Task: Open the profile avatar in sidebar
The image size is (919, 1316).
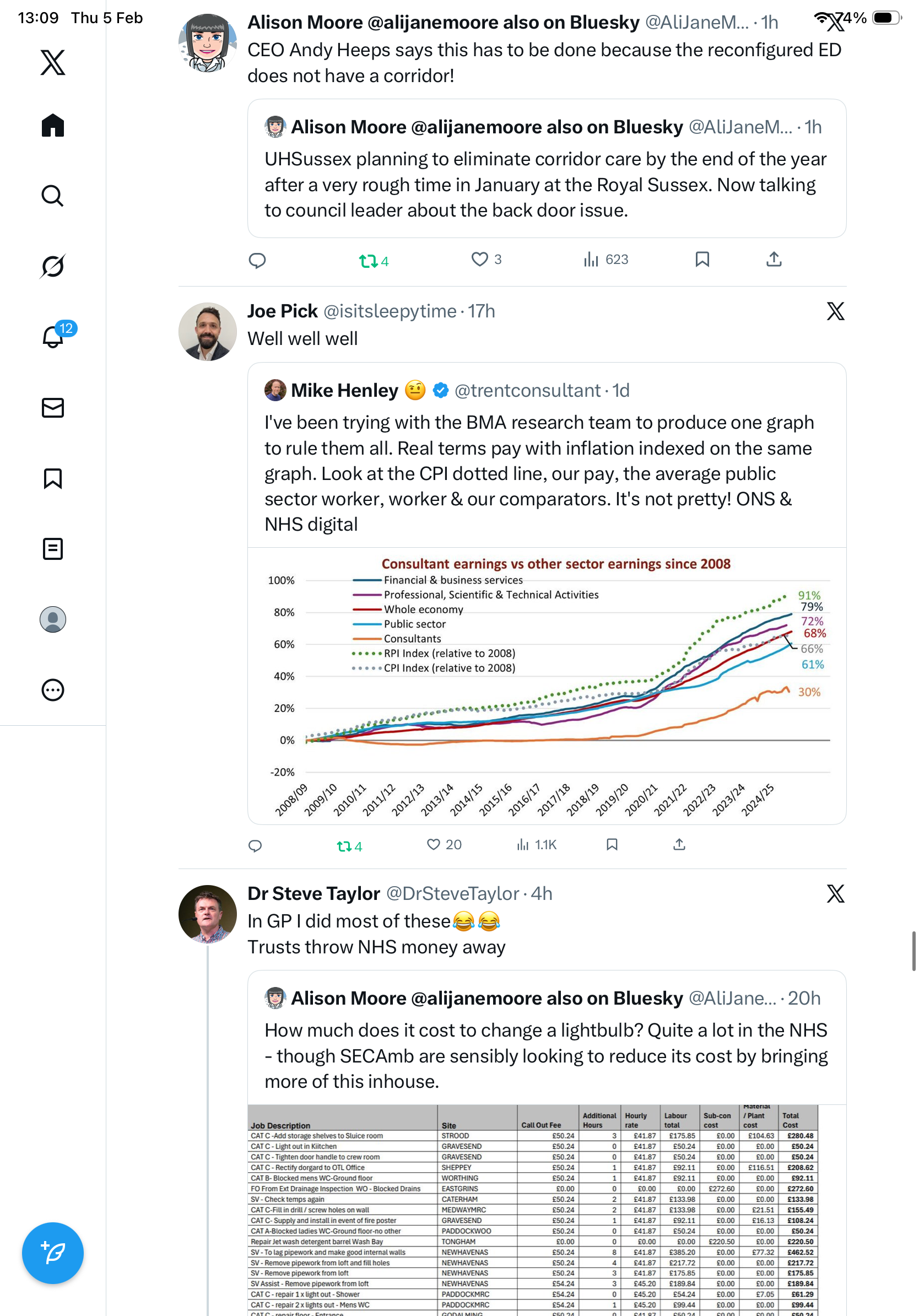Action: click(53, 619)
